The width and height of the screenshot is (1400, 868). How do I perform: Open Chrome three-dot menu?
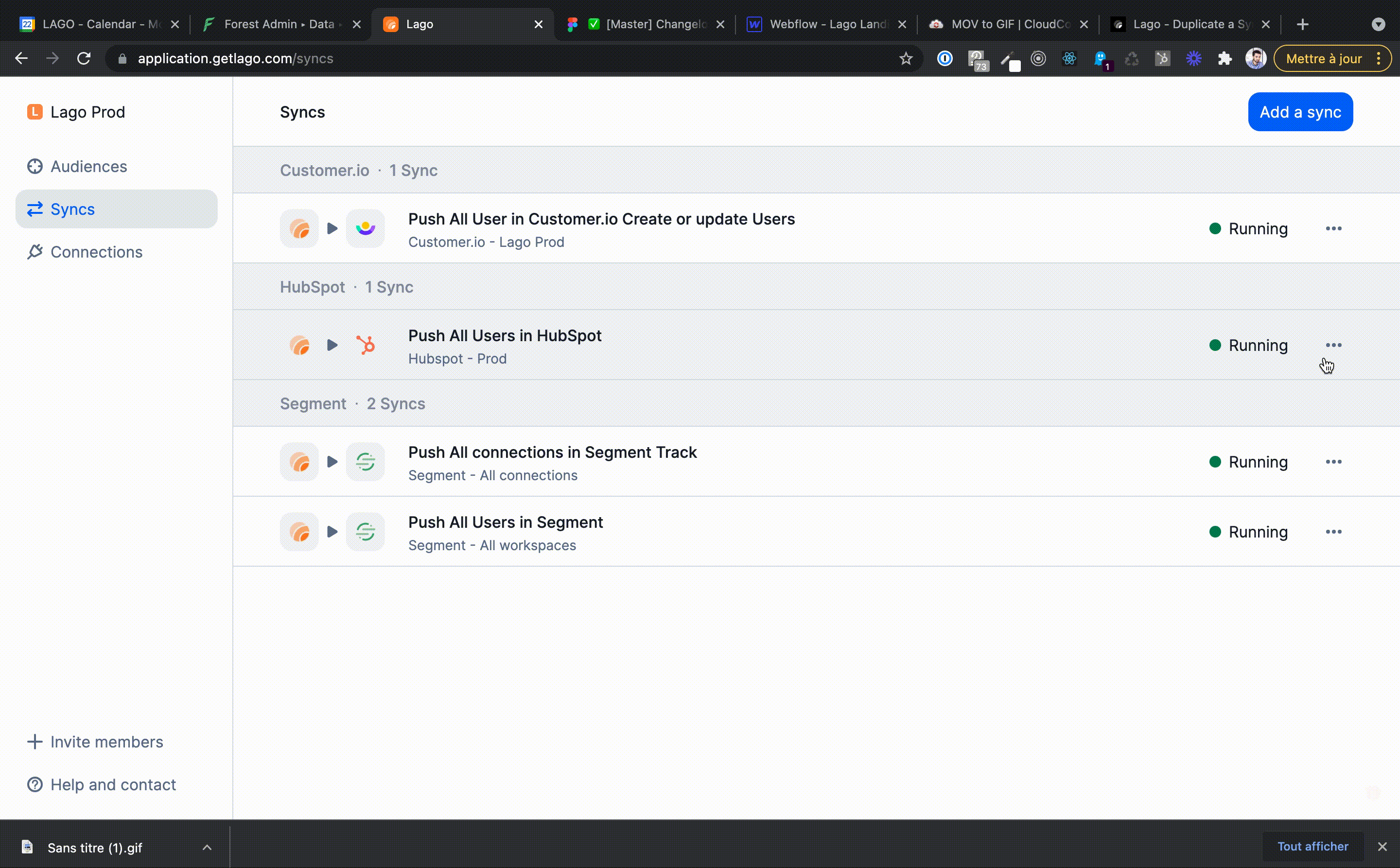(1378, 58)
